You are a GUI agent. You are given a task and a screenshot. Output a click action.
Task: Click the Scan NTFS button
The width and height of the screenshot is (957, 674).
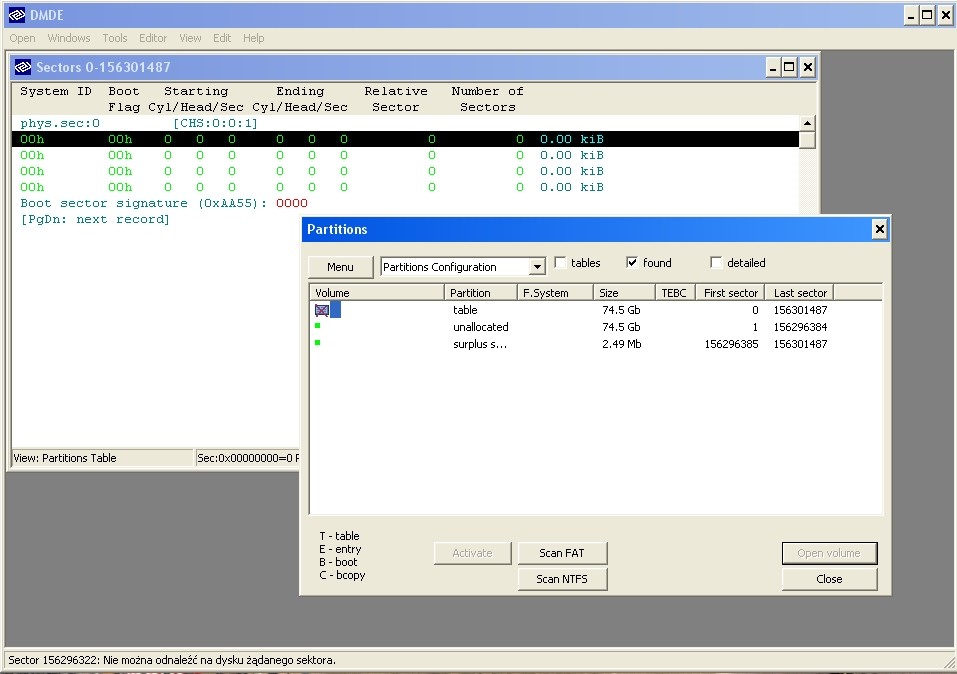562,579
